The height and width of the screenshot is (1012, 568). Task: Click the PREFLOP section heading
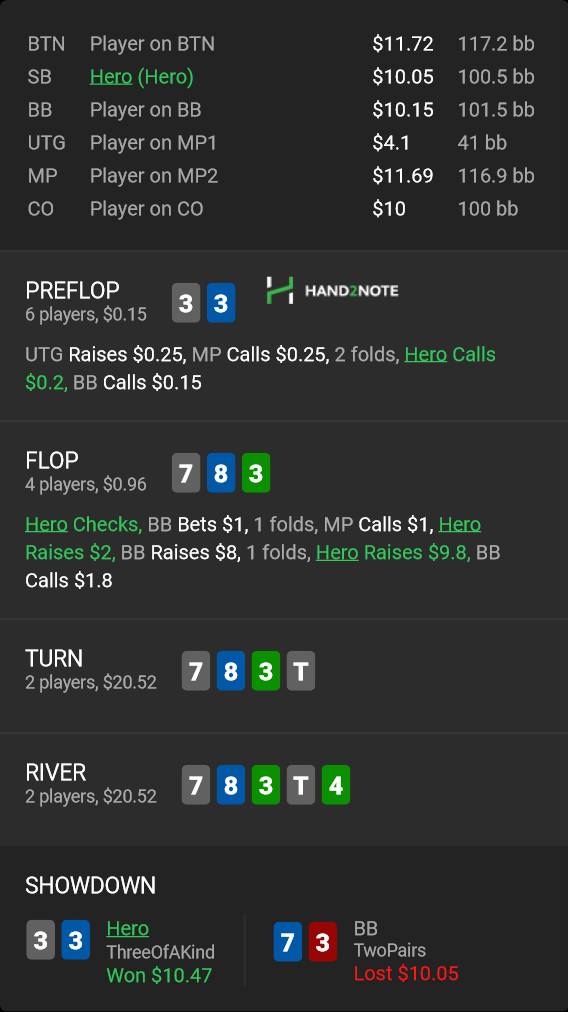72,290
